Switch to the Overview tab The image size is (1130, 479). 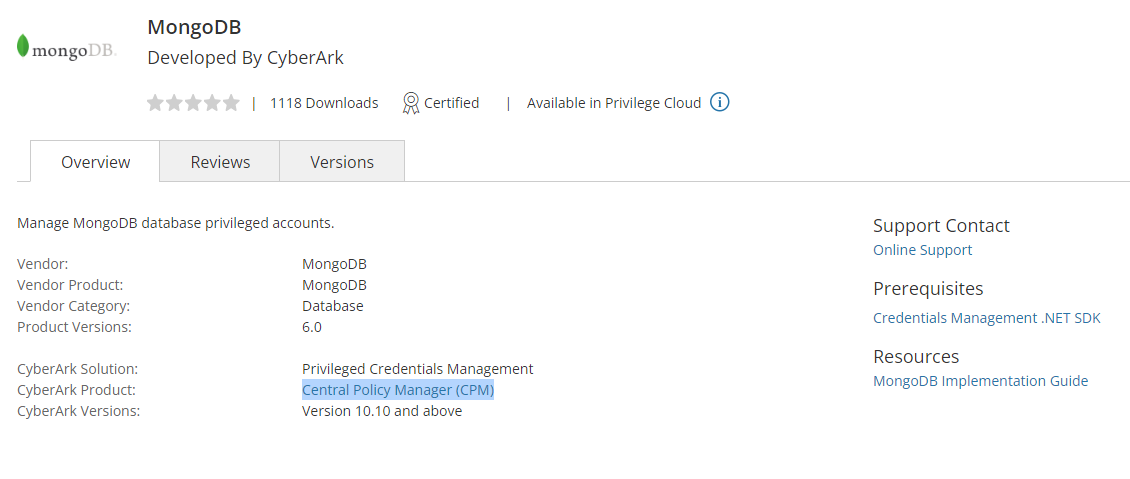95,162
